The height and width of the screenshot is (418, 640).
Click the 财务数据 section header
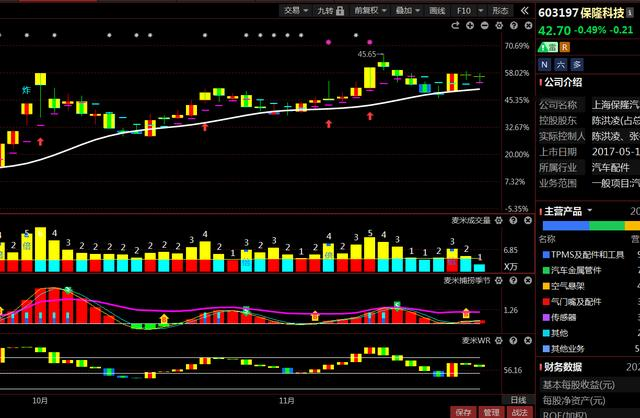tap(562, 367)
